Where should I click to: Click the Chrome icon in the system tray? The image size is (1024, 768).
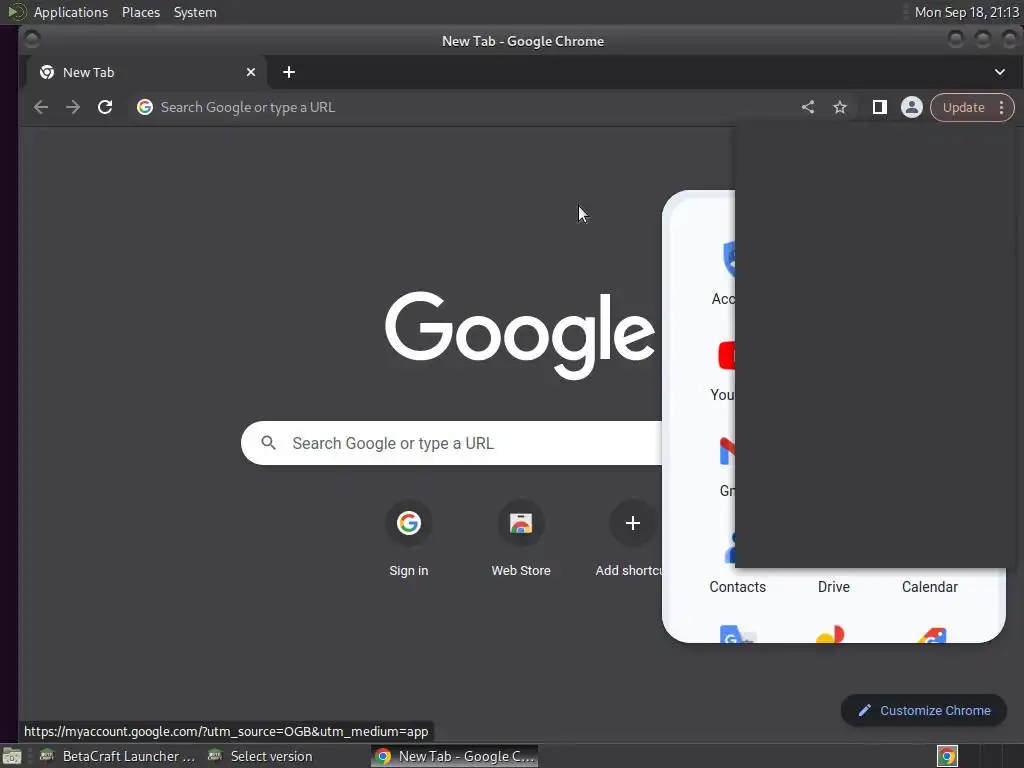coord(947,756)
